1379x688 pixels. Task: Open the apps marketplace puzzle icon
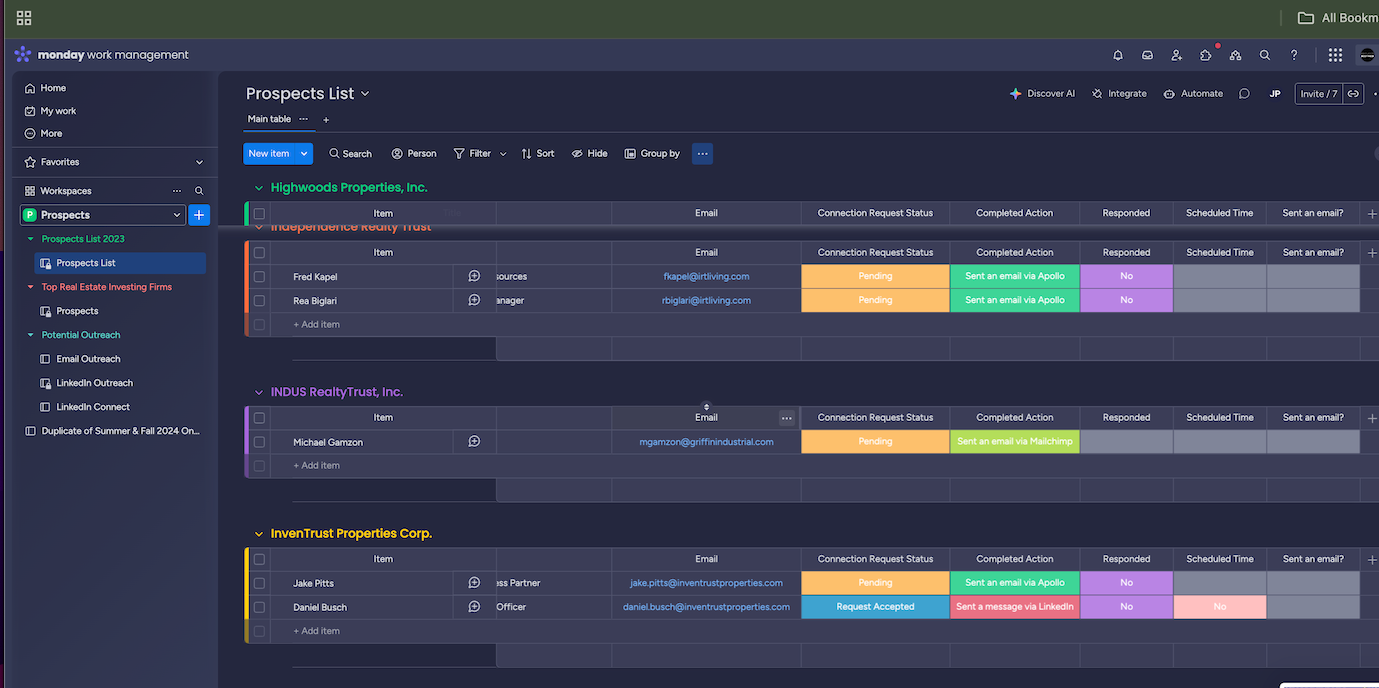1206,55
